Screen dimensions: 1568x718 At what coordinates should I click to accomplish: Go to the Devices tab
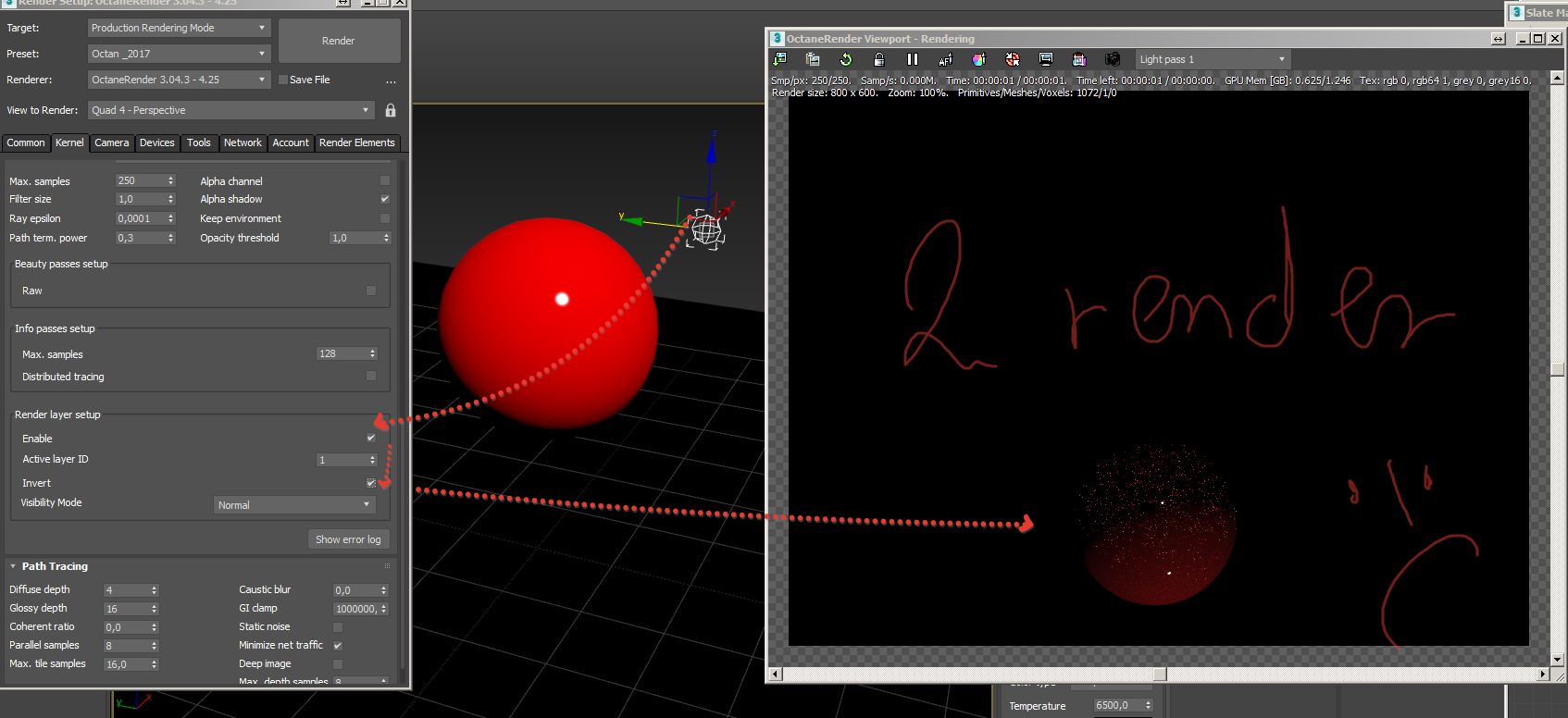(x=157, y=142)
